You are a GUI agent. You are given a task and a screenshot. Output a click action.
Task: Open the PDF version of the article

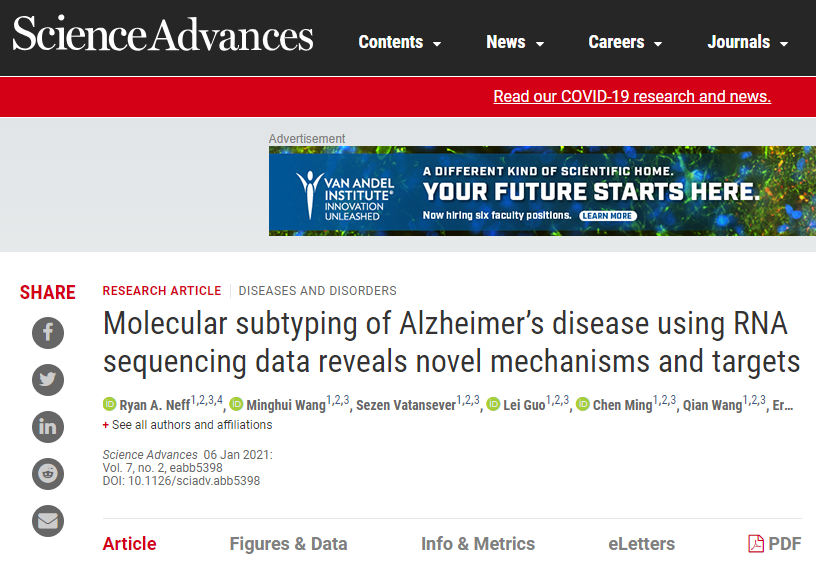[774, 544]
